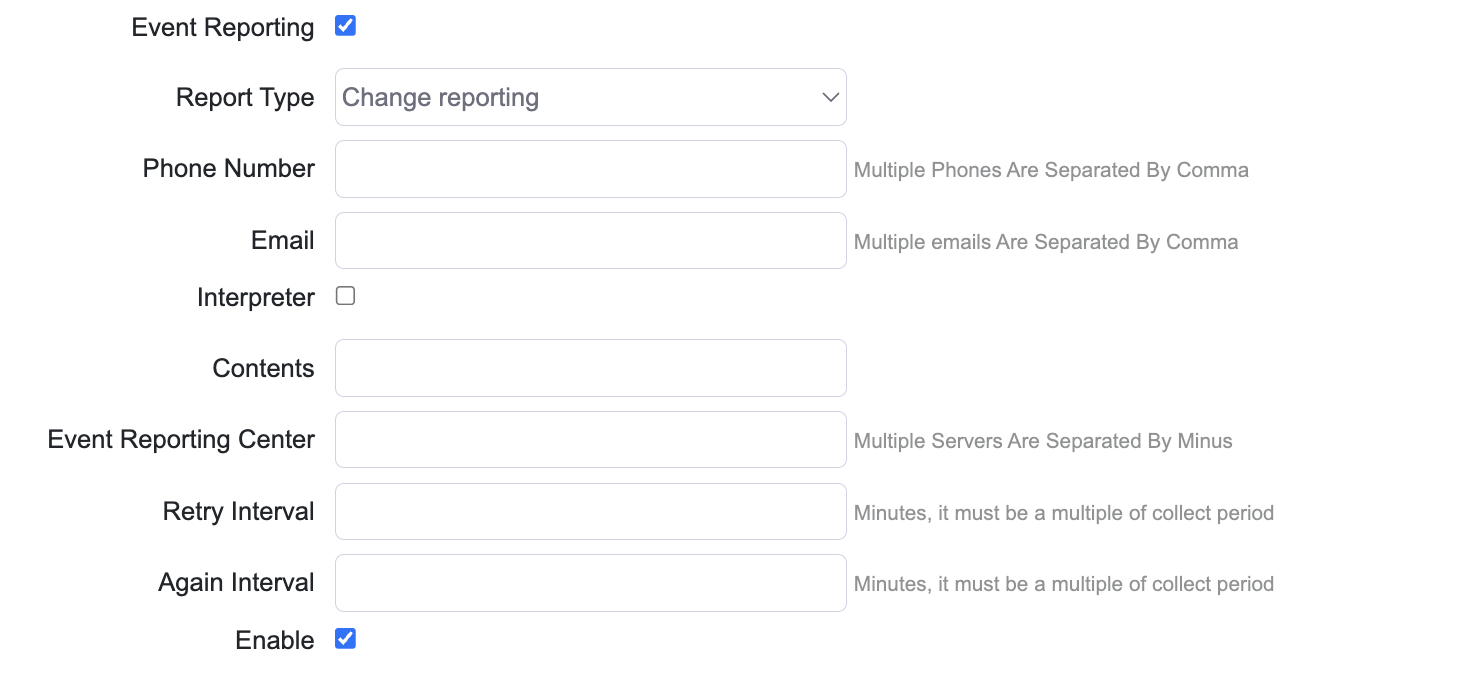Click the 'Again Interval' label
Viewport: 1466px width, 674px height.
(x=236, y=583)
